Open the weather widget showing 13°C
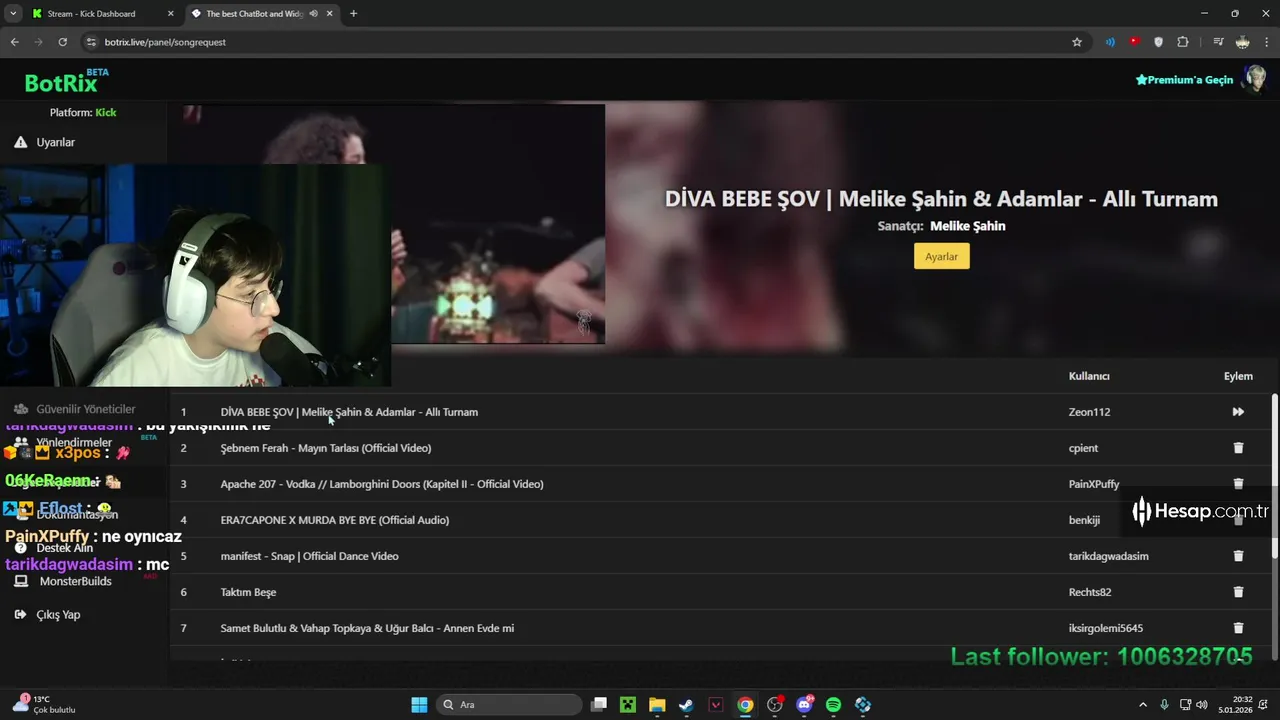1280x720 pixels. 43,705
